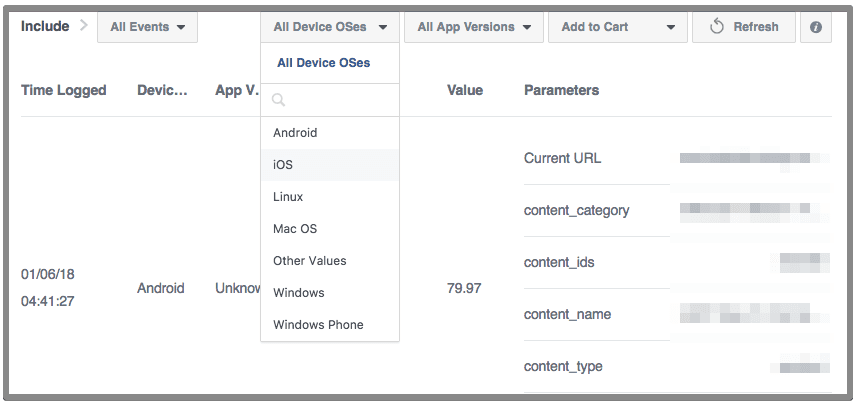
Task: Click the info icon next to Refresh
Action: tap(816, 28)
